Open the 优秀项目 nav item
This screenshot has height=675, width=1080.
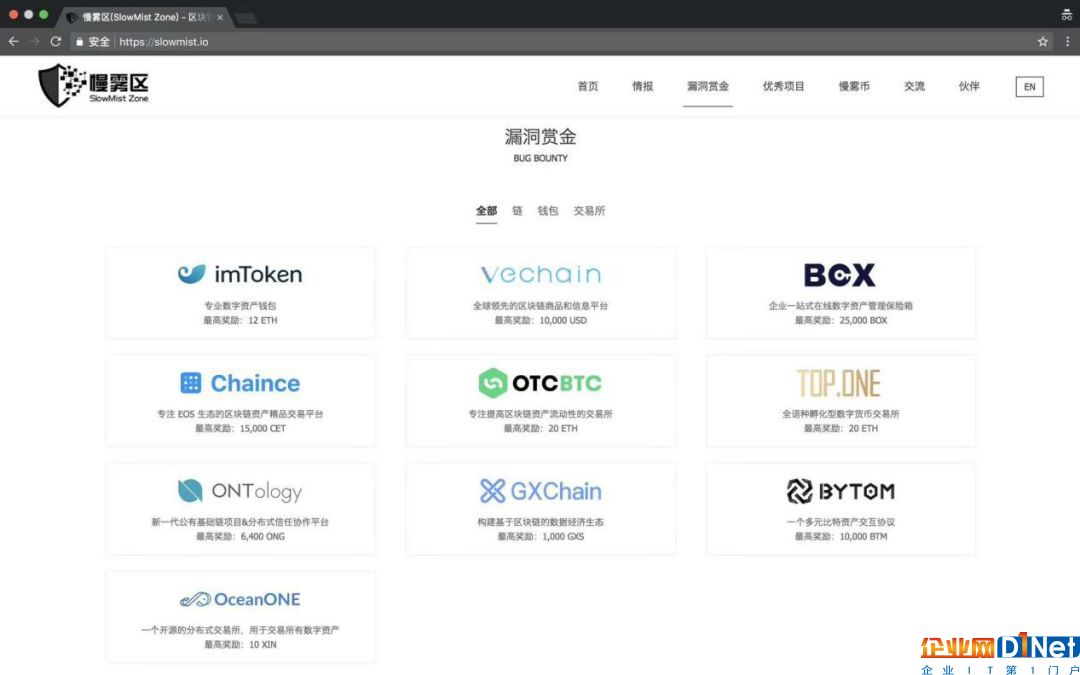[783, 86]
